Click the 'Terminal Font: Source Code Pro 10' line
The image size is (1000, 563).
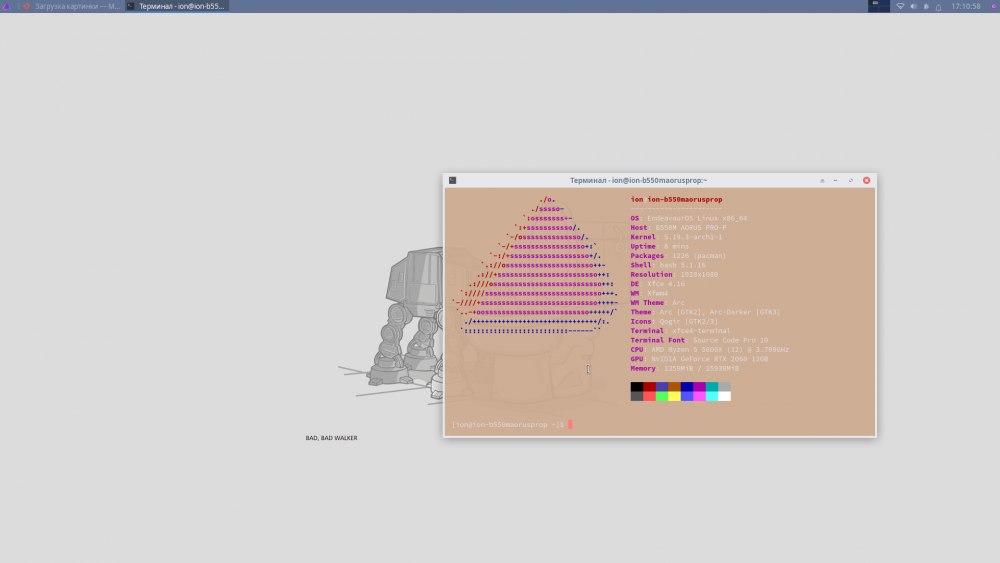pyautogui.click(x=700, y=340)
